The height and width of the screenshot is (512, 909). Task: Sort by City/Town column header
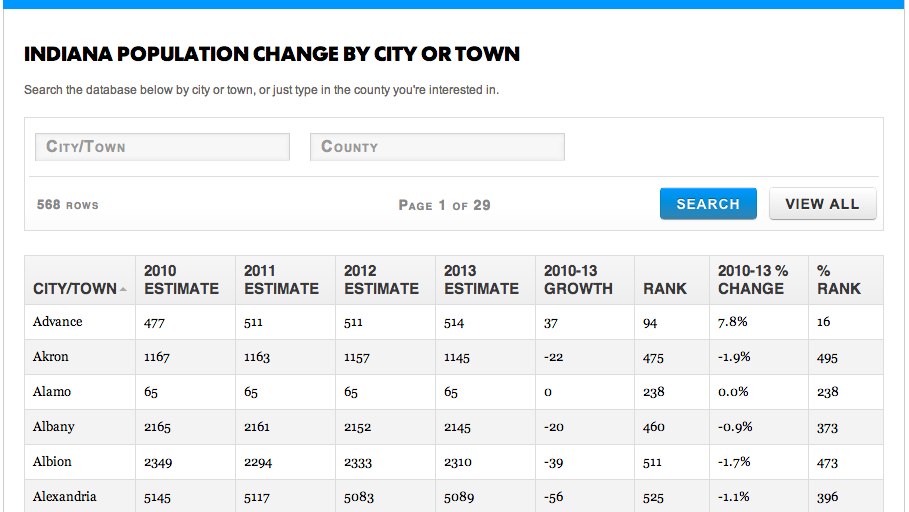(80, 280)
